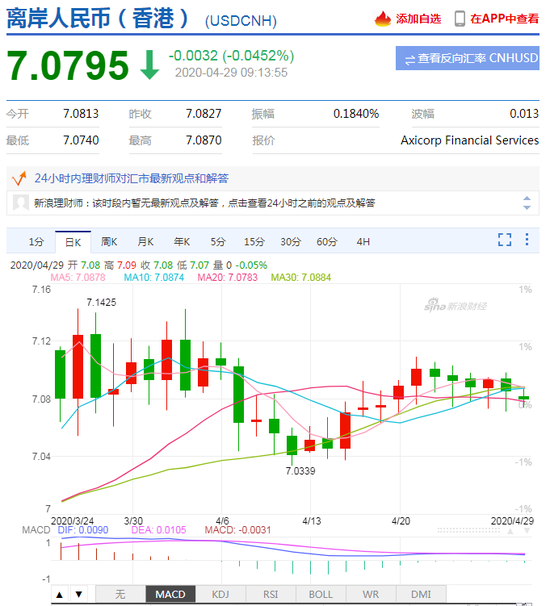The width and height of the screenshot is (550, 606).
Task: Click the black down triangle indicator button
Action: [x=79, y=594]
